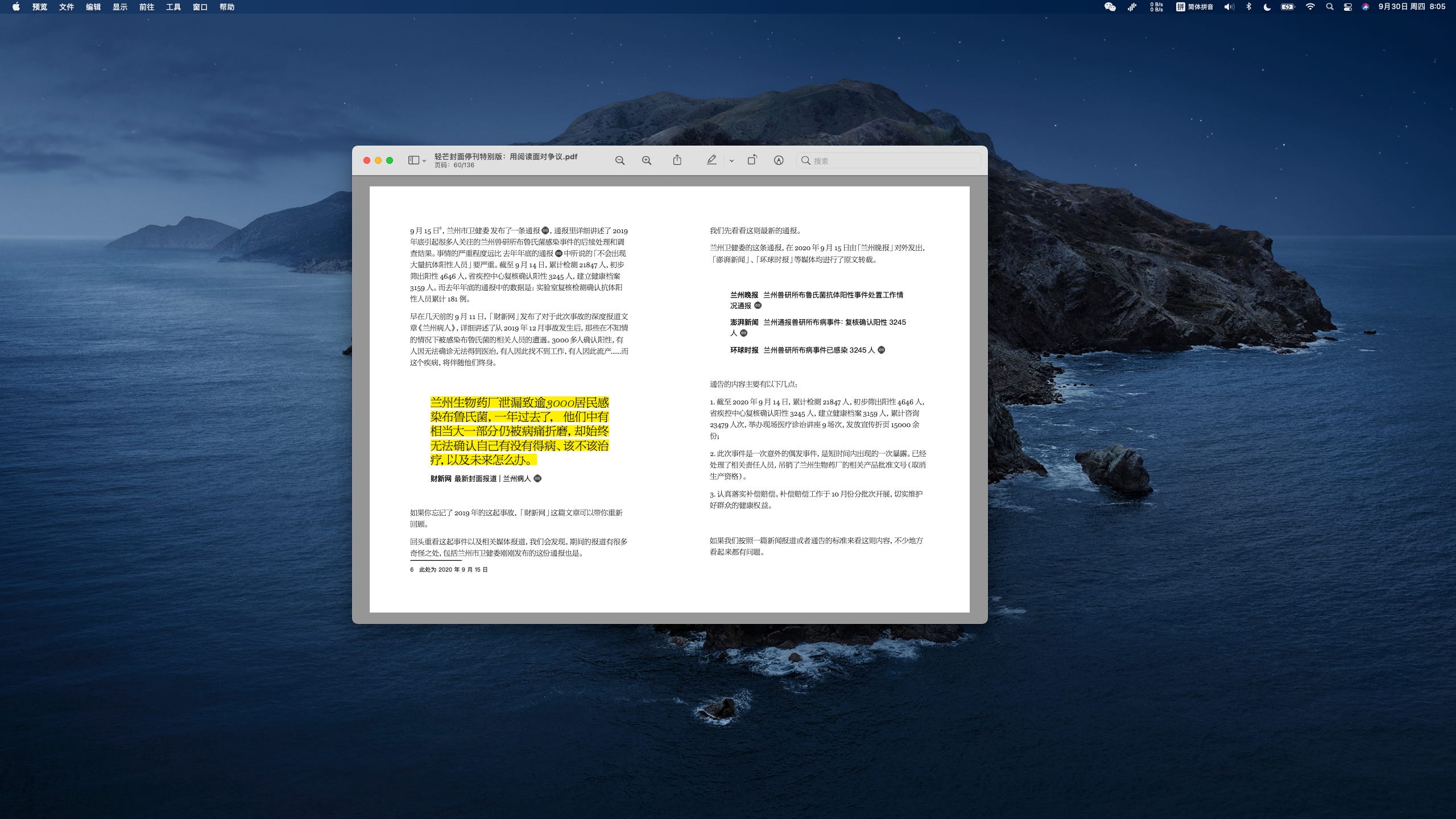
Task: Open the share icon in Preview toolbar
Action: click(x=677, y=160)
